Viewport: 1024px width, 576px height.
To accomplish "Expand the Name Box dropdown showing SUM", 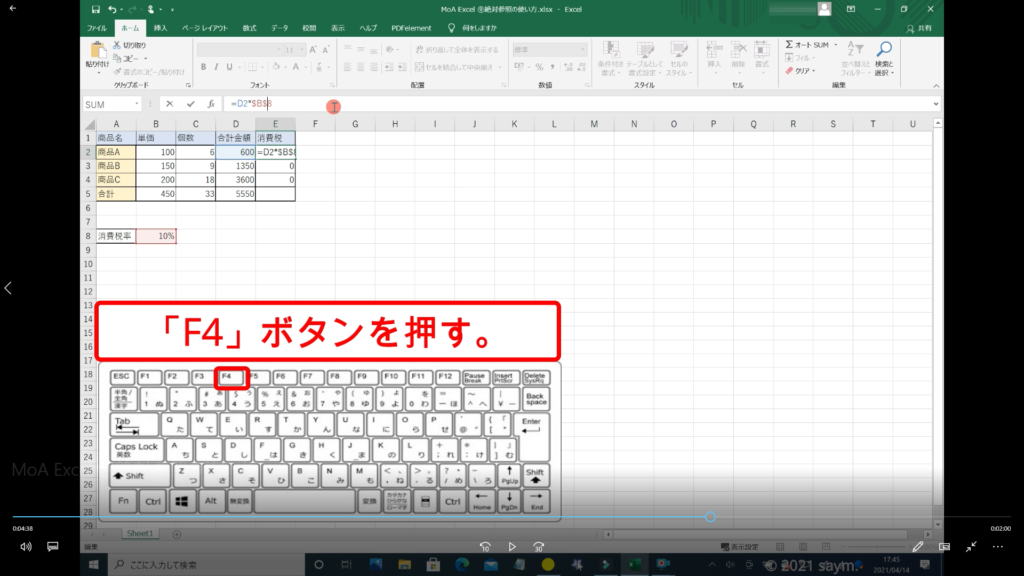I will point(137,104).
